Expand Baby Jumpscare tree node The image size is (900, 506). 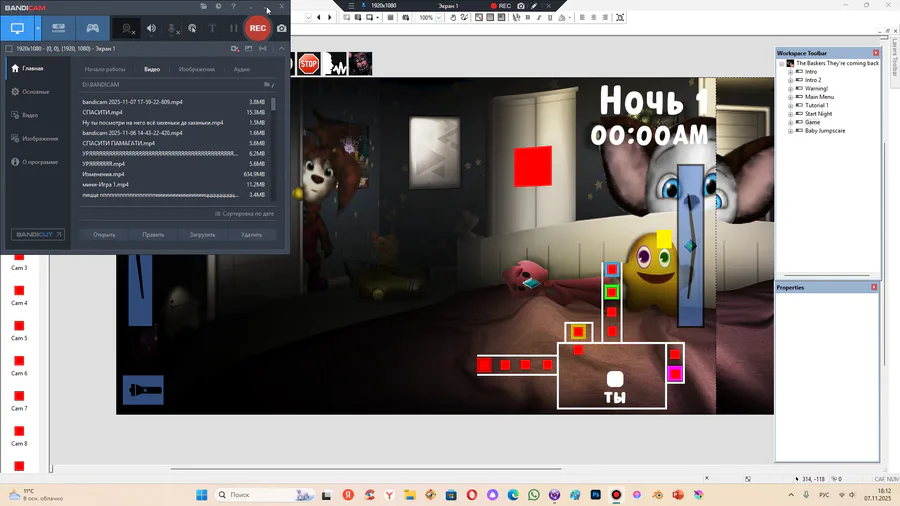(x=790, y=131)
